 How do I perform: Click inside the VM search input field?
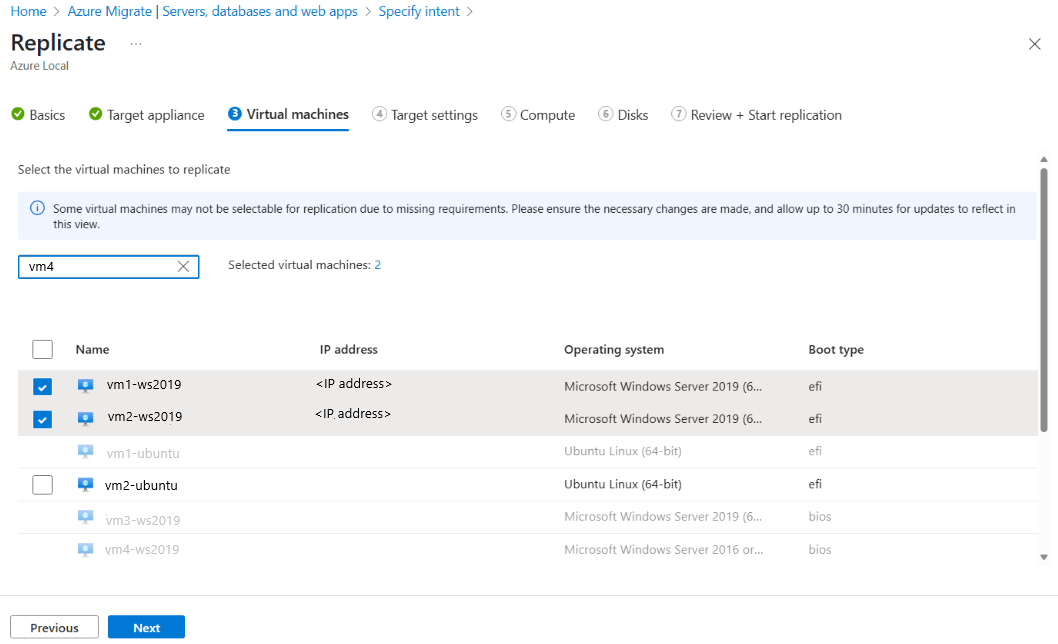click(x=100, y=266)
